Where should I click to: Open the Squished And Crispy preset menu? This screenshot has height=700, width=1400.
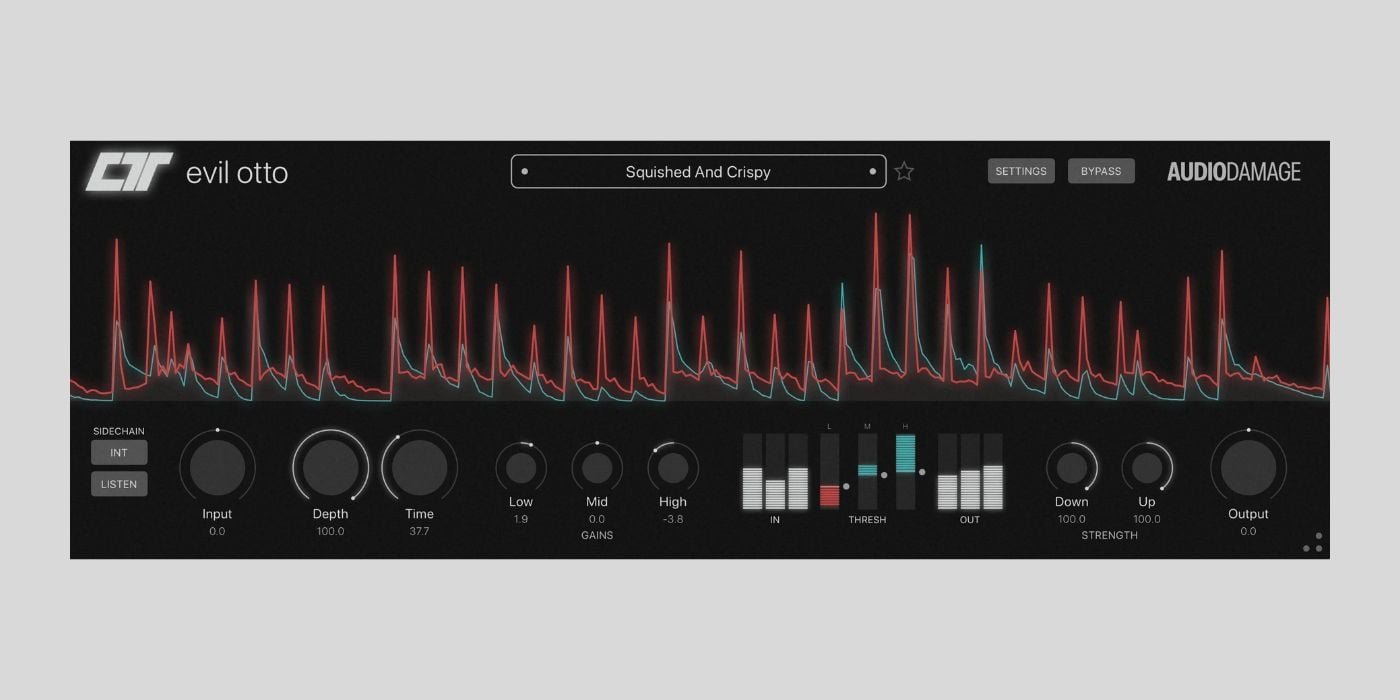pyautogui.click(x=698, y=172)
